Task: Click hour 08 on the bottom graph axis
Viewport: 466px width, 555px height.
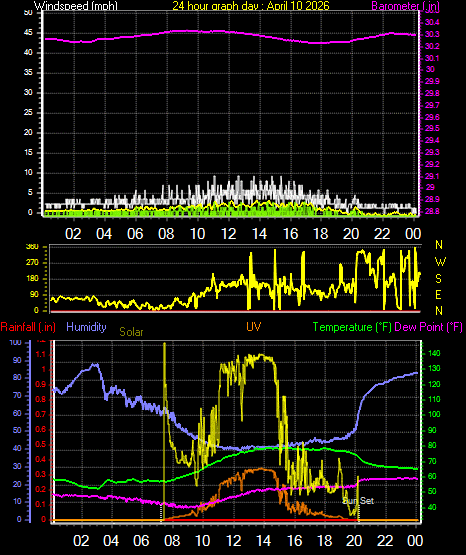Action: tap(172, 541)
